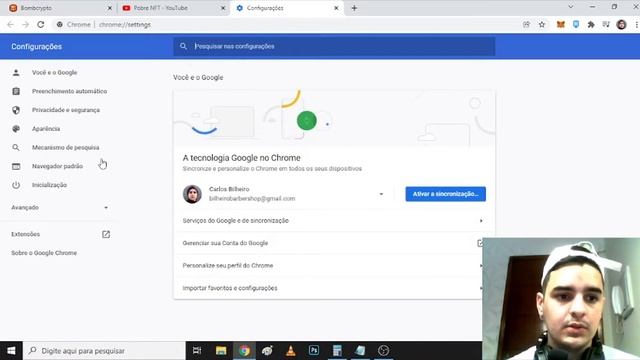The image size is (640, 360).
Task: Click the Windows taskbar search box
Action: click(x=104, y=351)
